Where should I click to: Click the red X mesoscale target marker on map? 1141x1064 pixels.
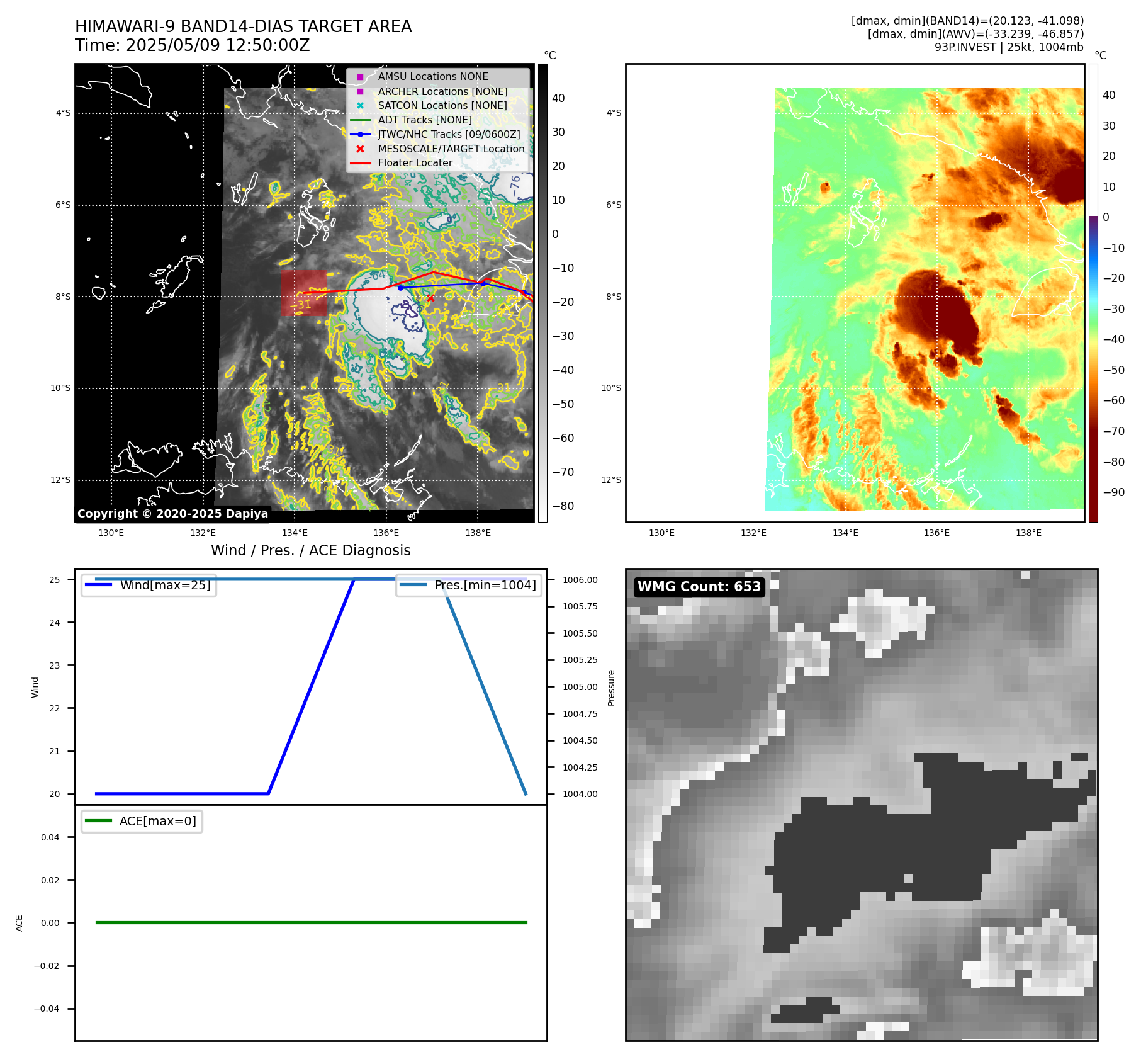click(430, 298)
